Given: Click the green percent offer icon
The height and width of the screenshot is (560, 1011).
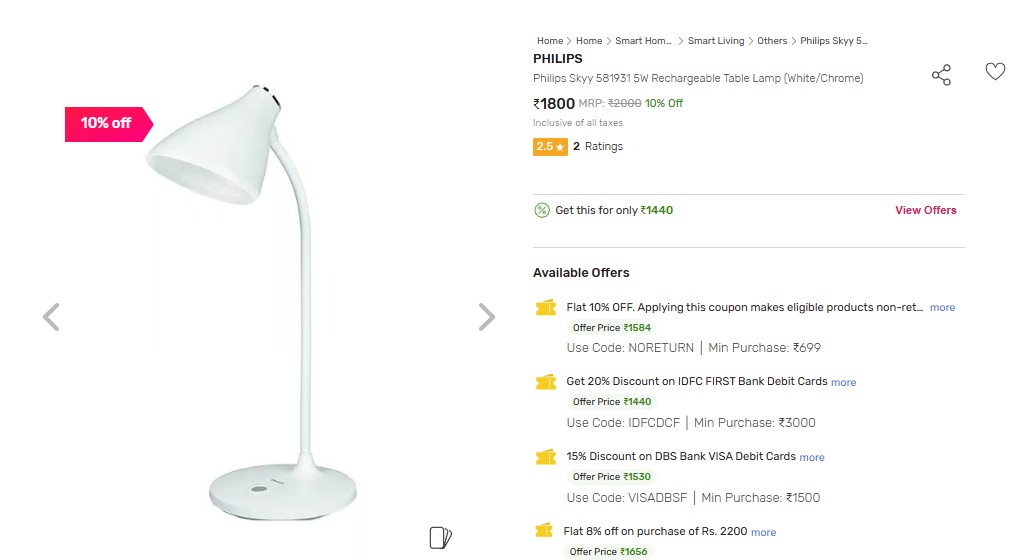Looking at the screenshot, I should click(x=542, y=210).
